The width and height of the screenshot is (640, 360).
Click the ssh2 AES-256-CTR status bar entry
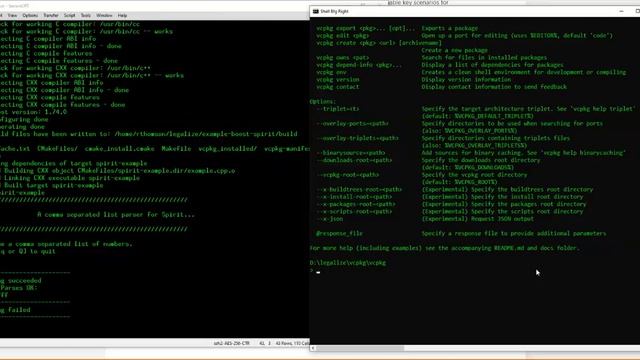231,343
